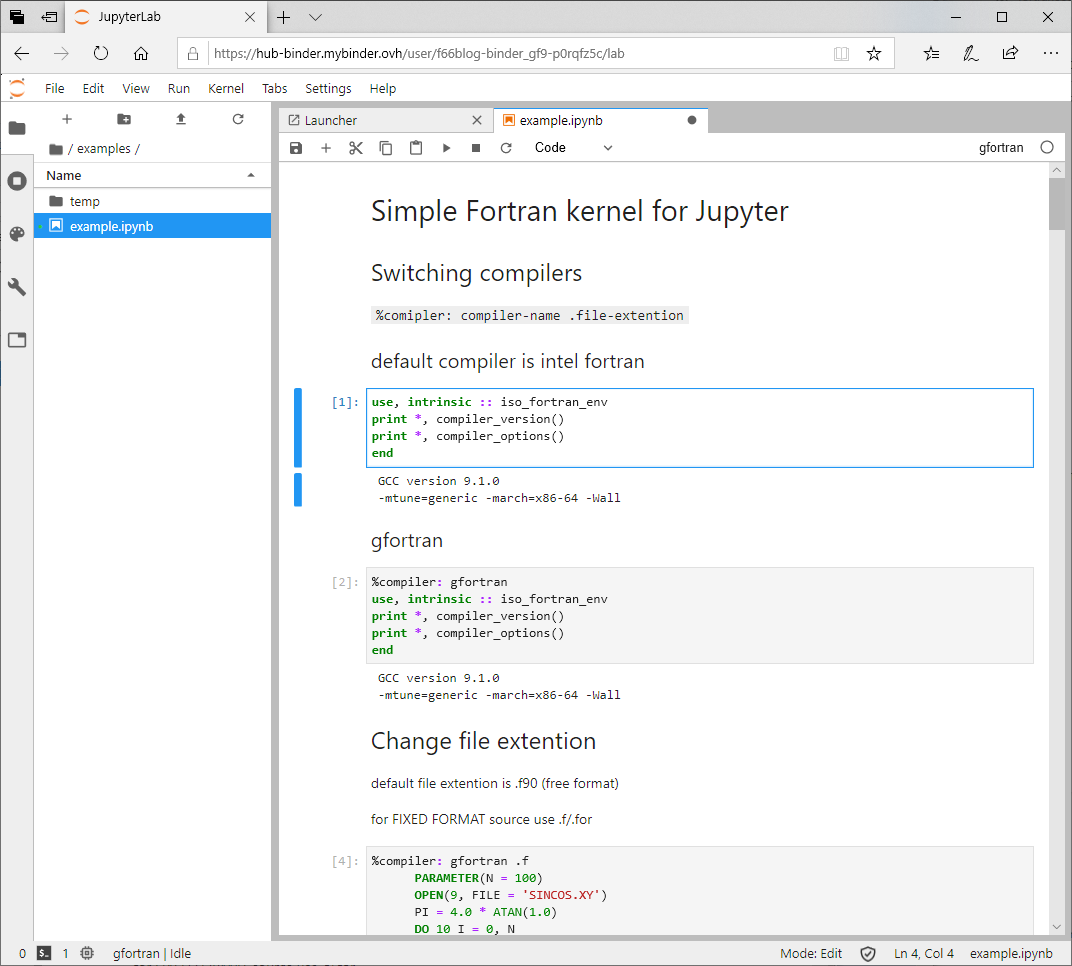Interrupt the kernel with stop button
The height and width of the screenshot is (966, 1072).
476,148
